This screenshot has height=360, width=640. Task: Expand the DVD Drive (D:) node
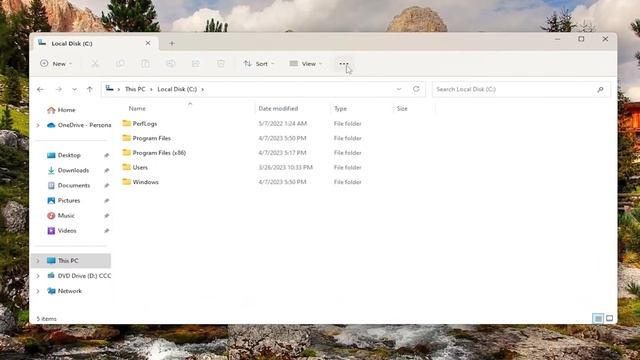(x=38, y=276)
